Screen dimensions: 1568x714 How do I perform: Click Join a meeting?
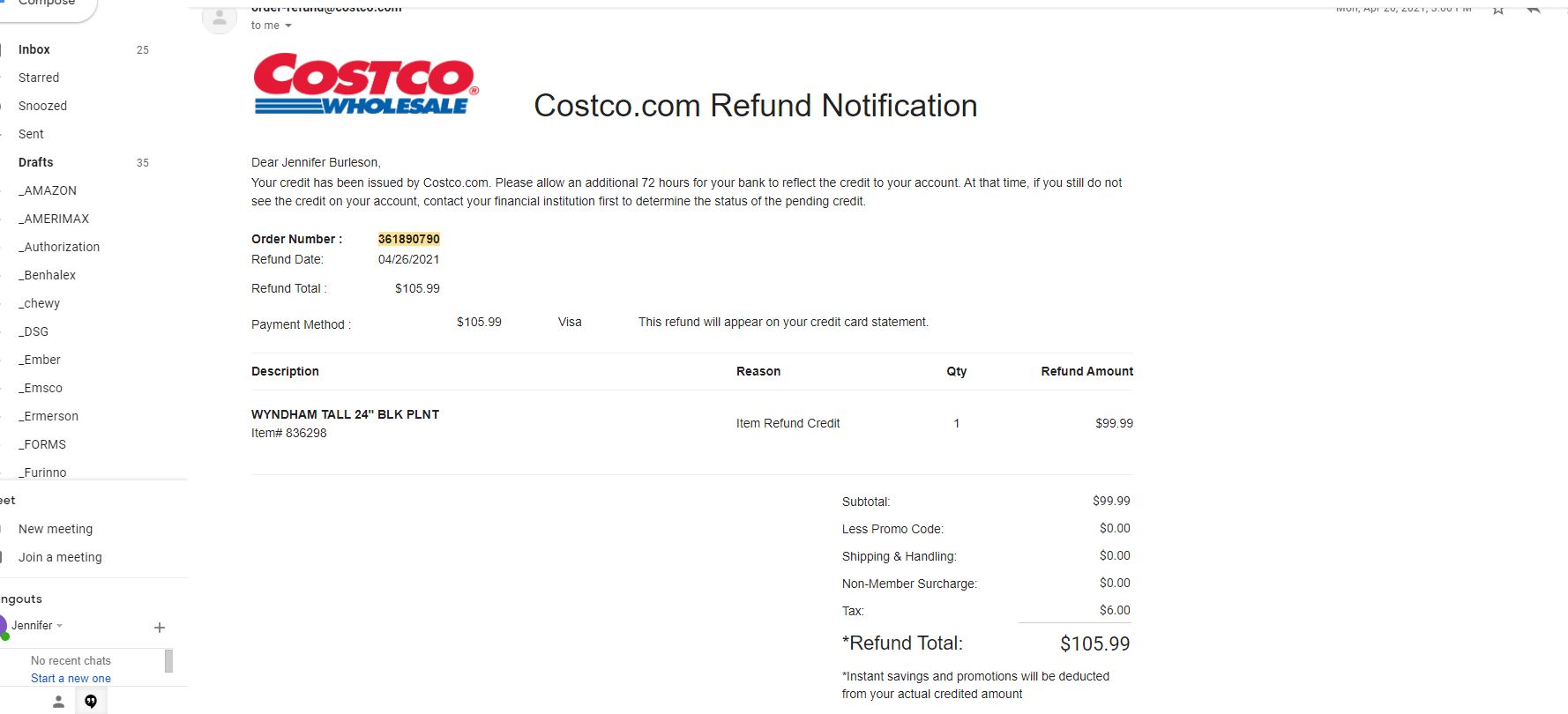(x=60, y=557)
